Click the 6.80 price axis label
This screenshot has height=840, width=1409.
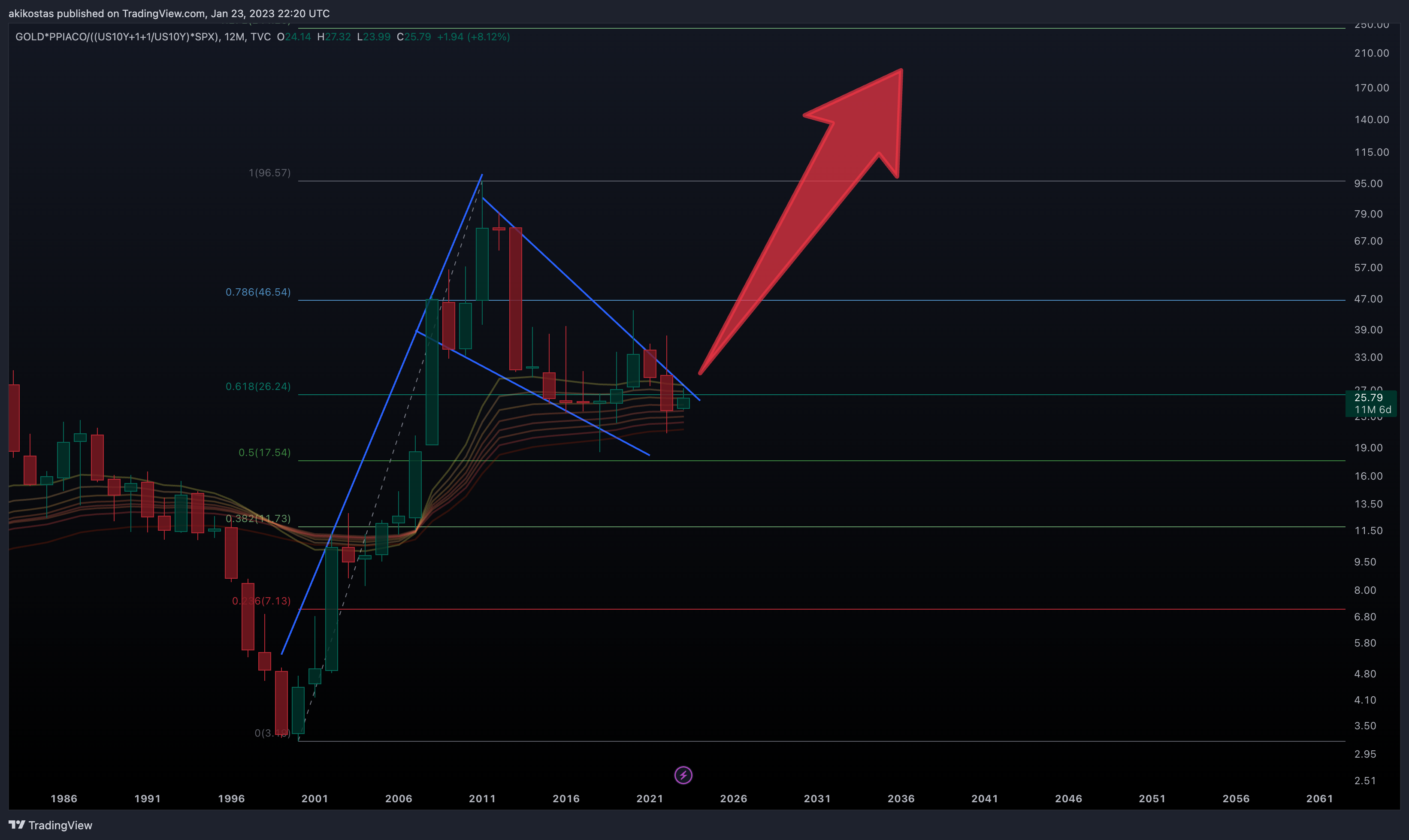click(1365, 617)
